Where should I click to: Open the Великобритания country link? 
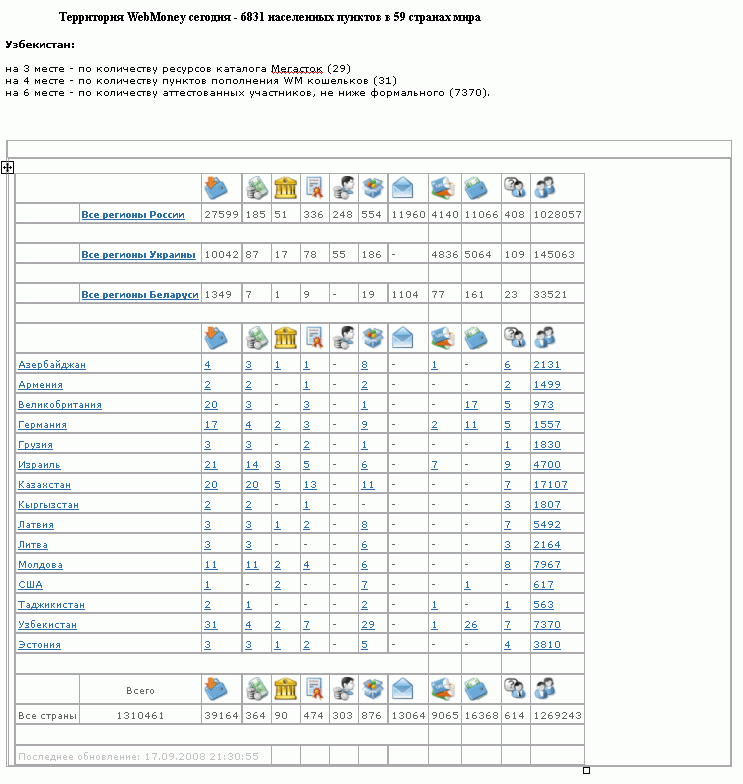pyautogui.click(x=60, y=404)
